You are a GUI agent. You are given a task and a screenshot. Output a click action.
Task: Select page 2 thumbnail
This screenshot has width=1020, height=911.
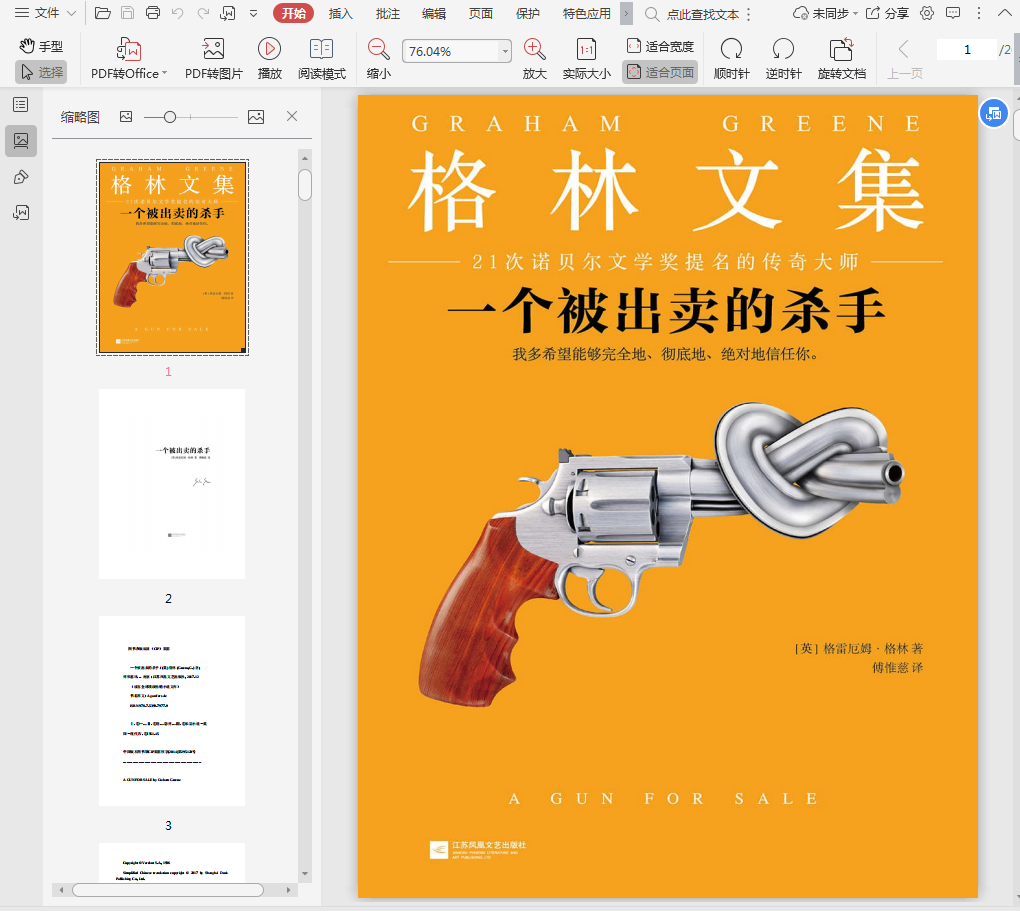(x=172, y=484)
